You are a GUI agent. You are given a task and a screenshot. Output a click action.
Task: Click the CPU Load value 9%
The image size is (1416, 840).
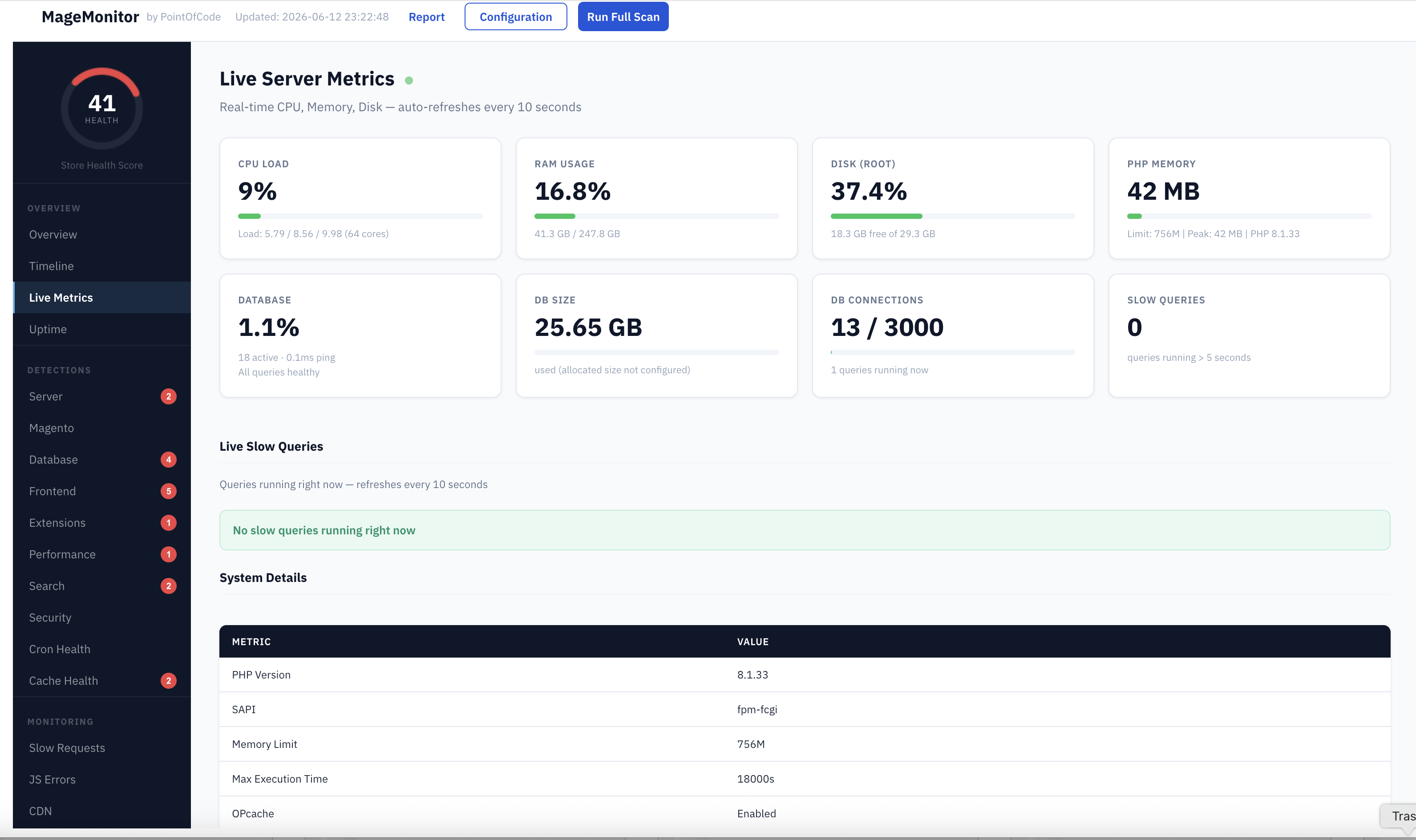[258, 191]
